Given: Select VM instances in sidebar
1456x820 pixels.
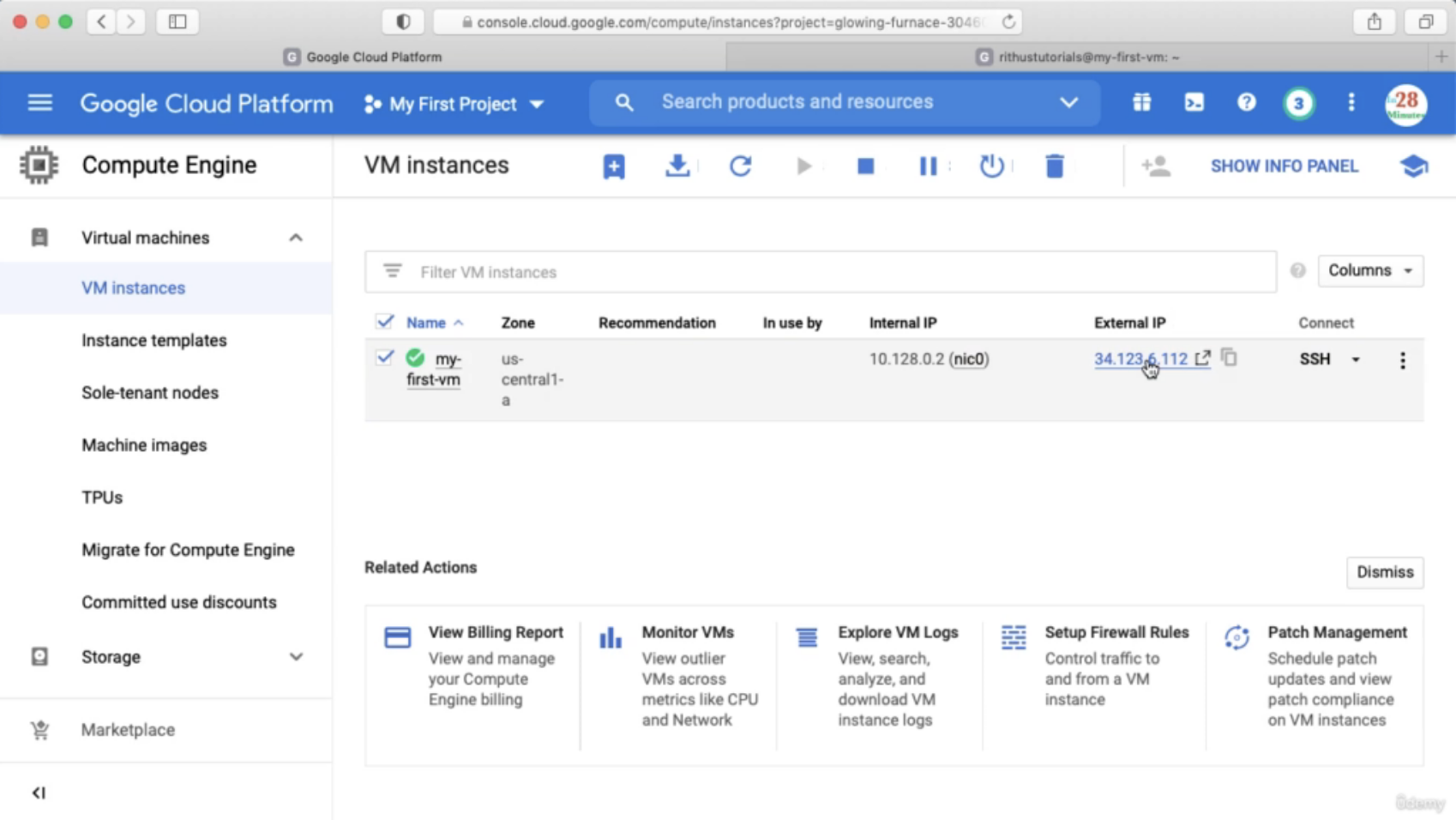Looking at the screenshot, I should click(133, 288).
